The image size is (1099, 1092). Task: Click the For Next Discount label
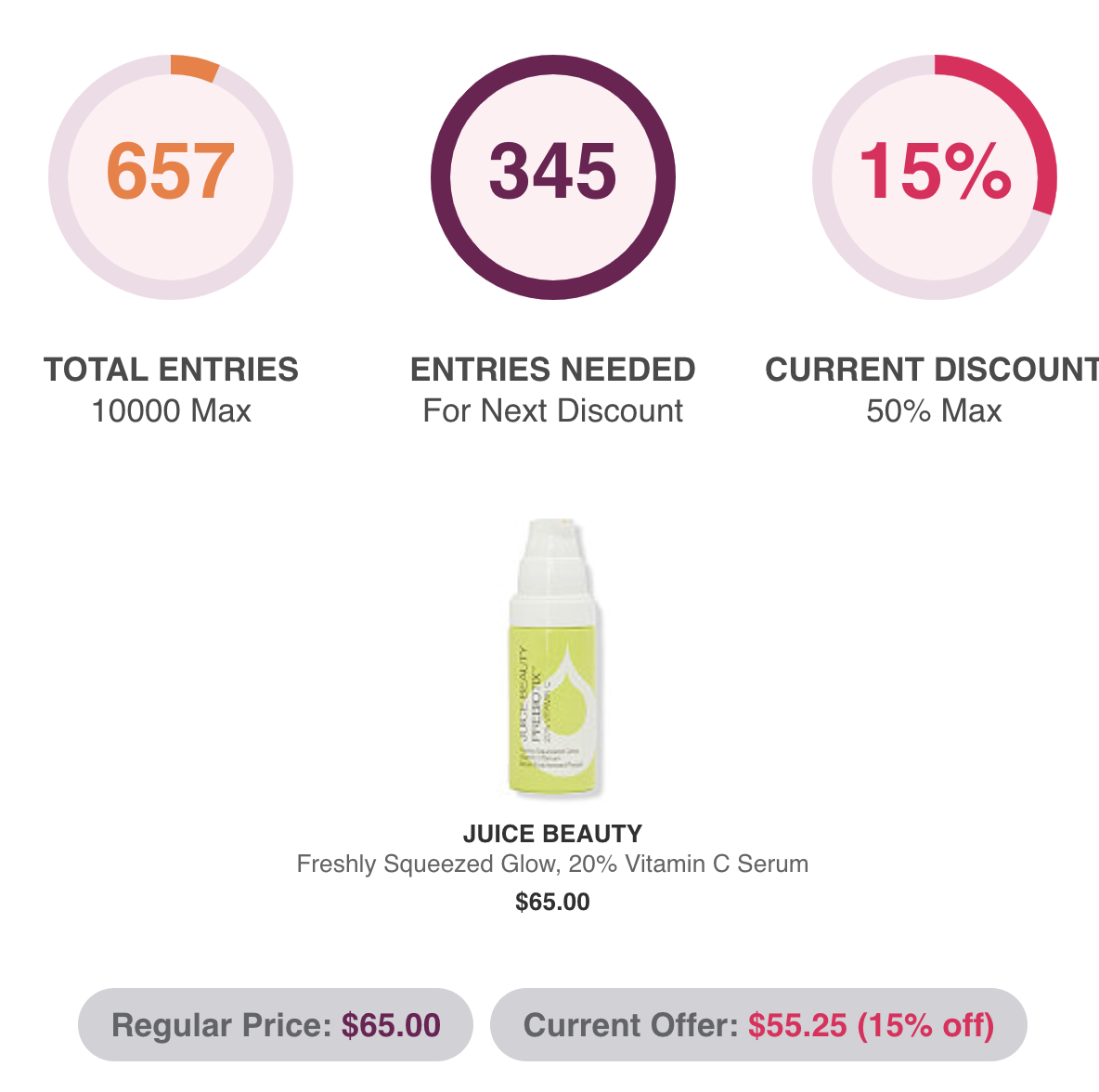click(552, 411)
